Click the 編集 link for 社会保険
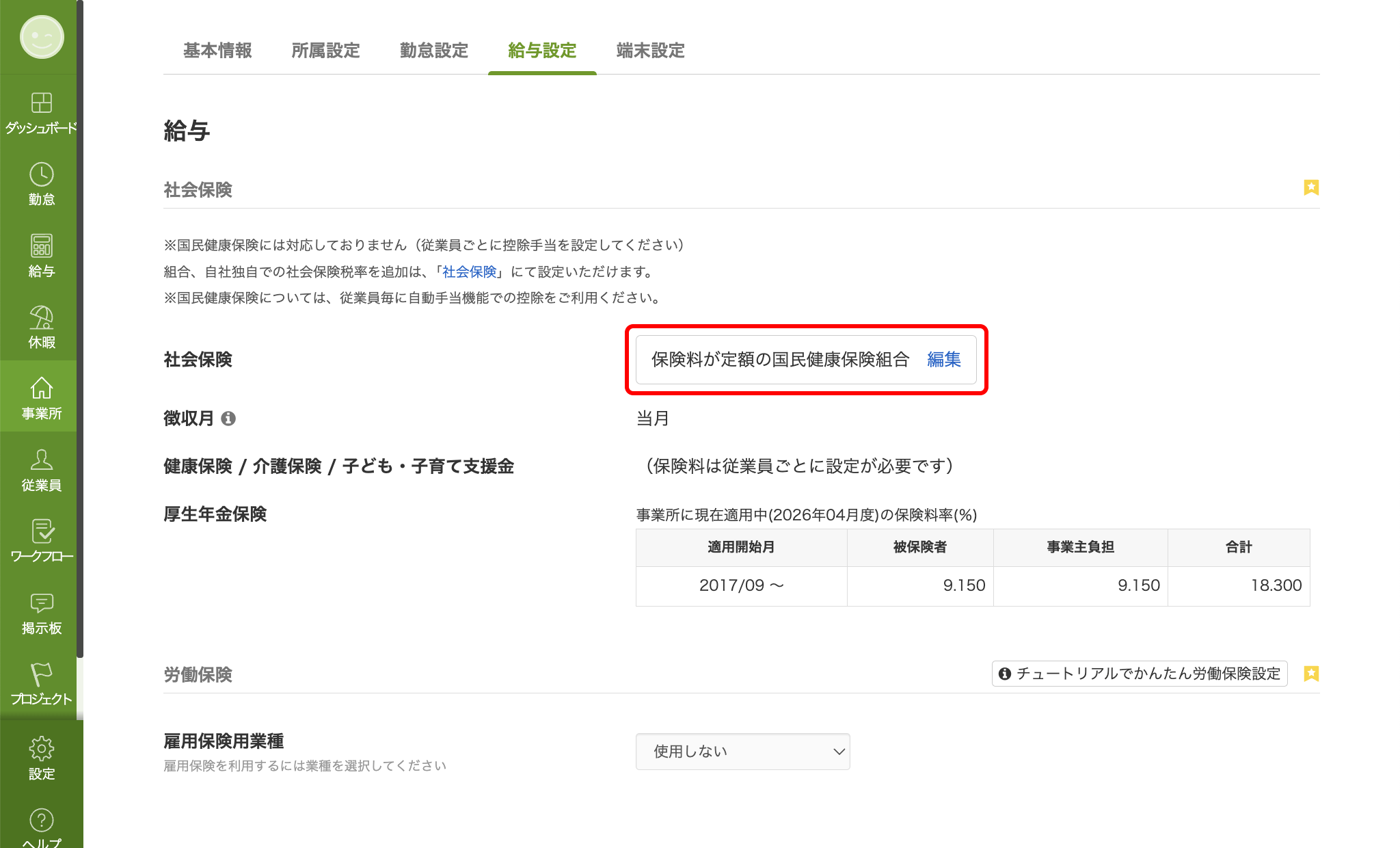The height and width of the screenshot is (848, 1400). [943, 360]
